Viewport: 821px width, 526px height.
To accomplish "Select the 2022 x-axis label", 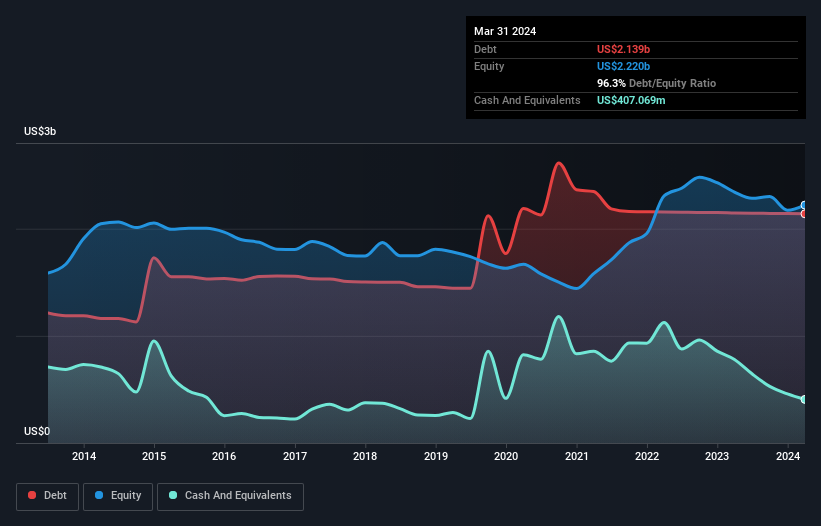I will [647, 456].
